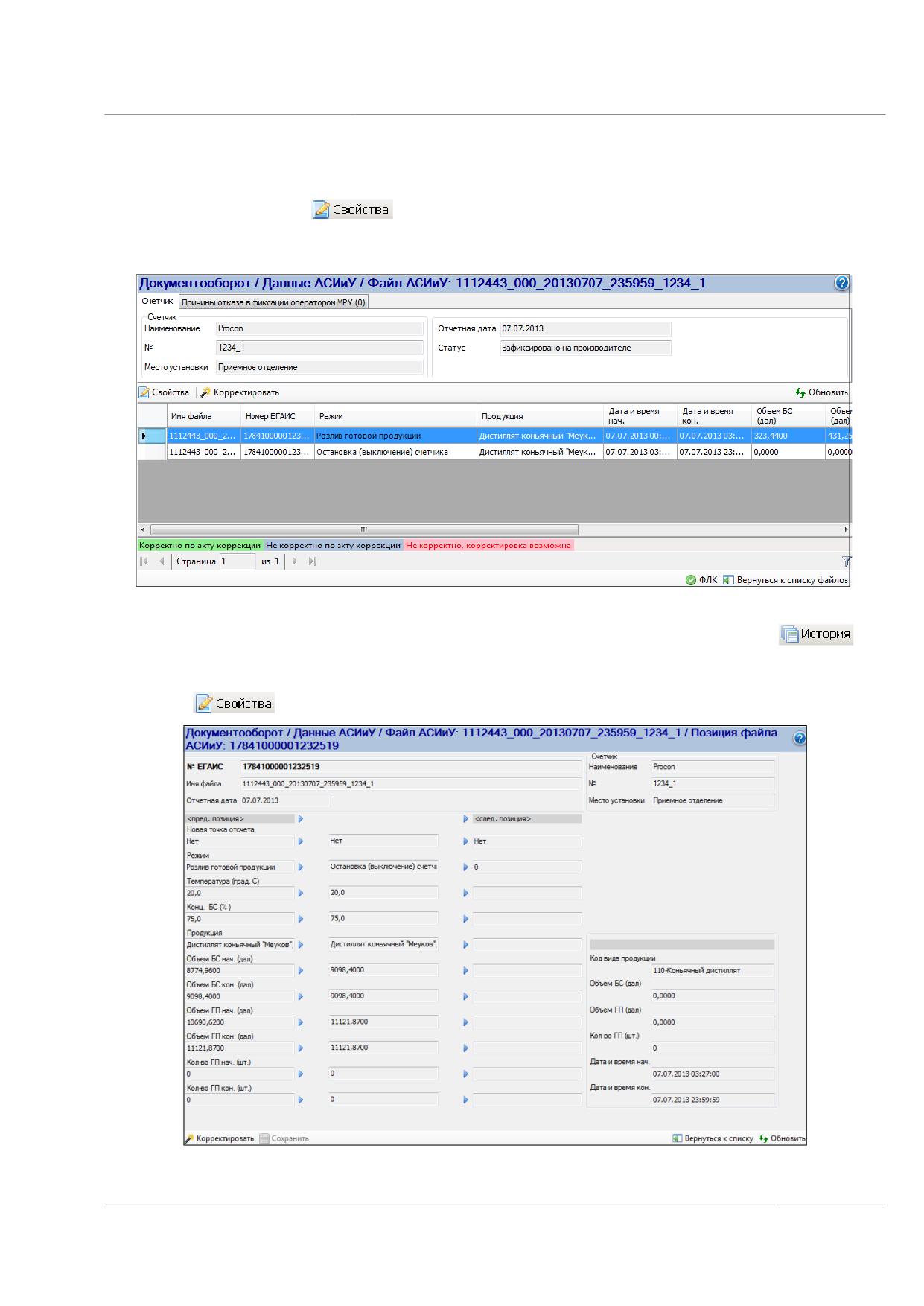Click Свойства in the toolbar beside Корректировать
Viewport: 924px width, 1306px height.
coord(165,392)
